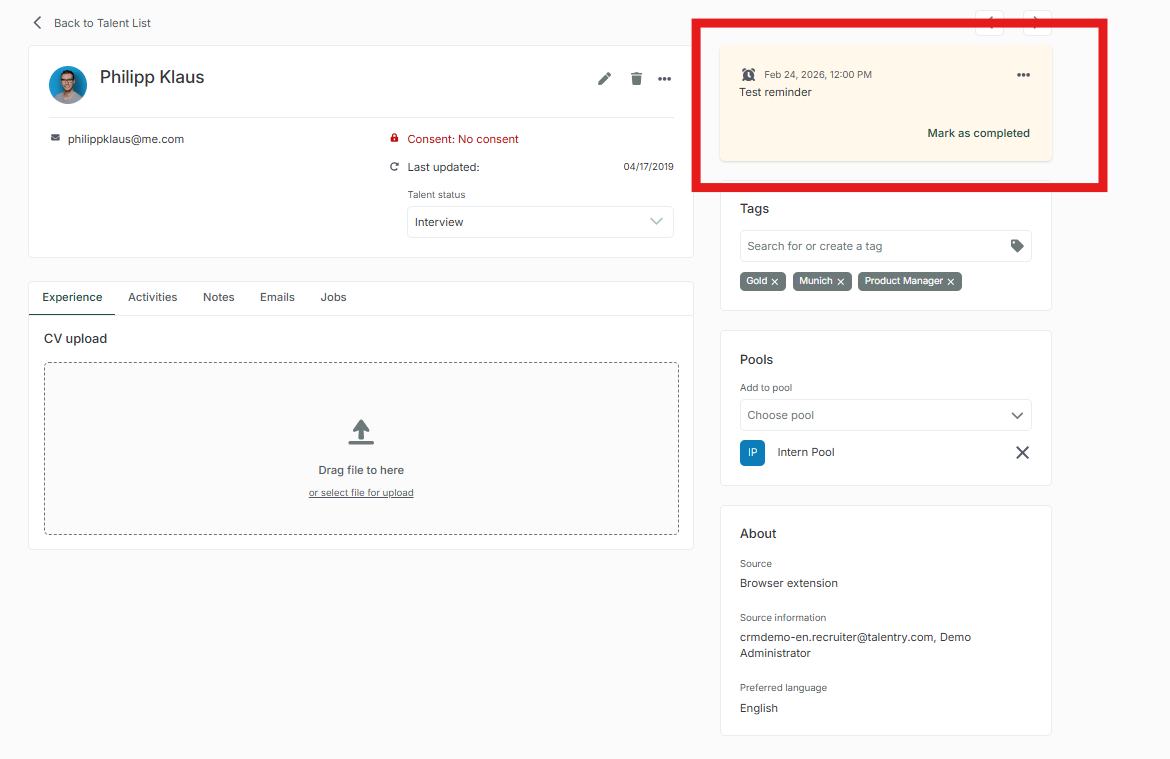Open the reminder card three-dot menu
Viewport: 1170px width, 759px height.
(1023, 75)
